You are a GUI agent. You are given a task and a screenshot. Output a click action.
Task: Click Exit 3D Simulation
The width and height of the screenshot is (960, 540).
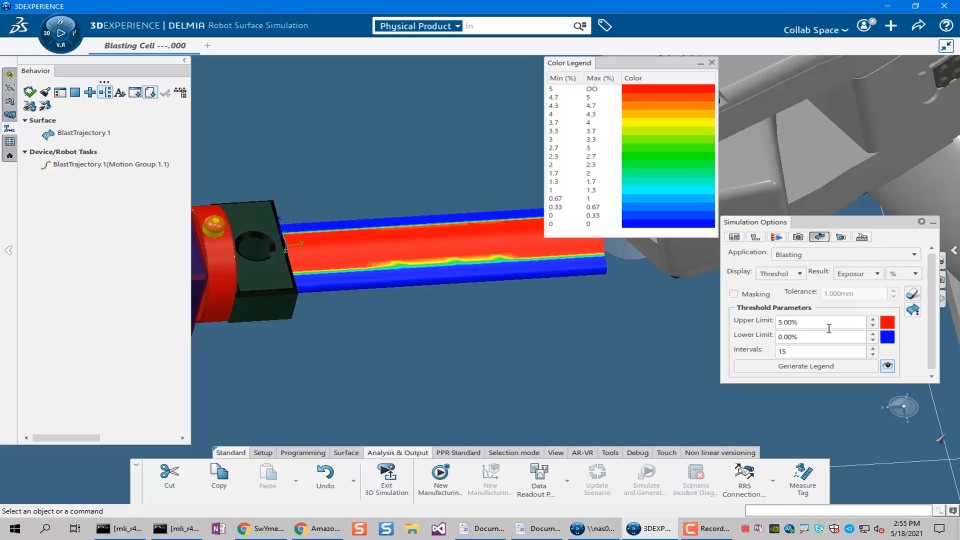(x=386, y=479)
